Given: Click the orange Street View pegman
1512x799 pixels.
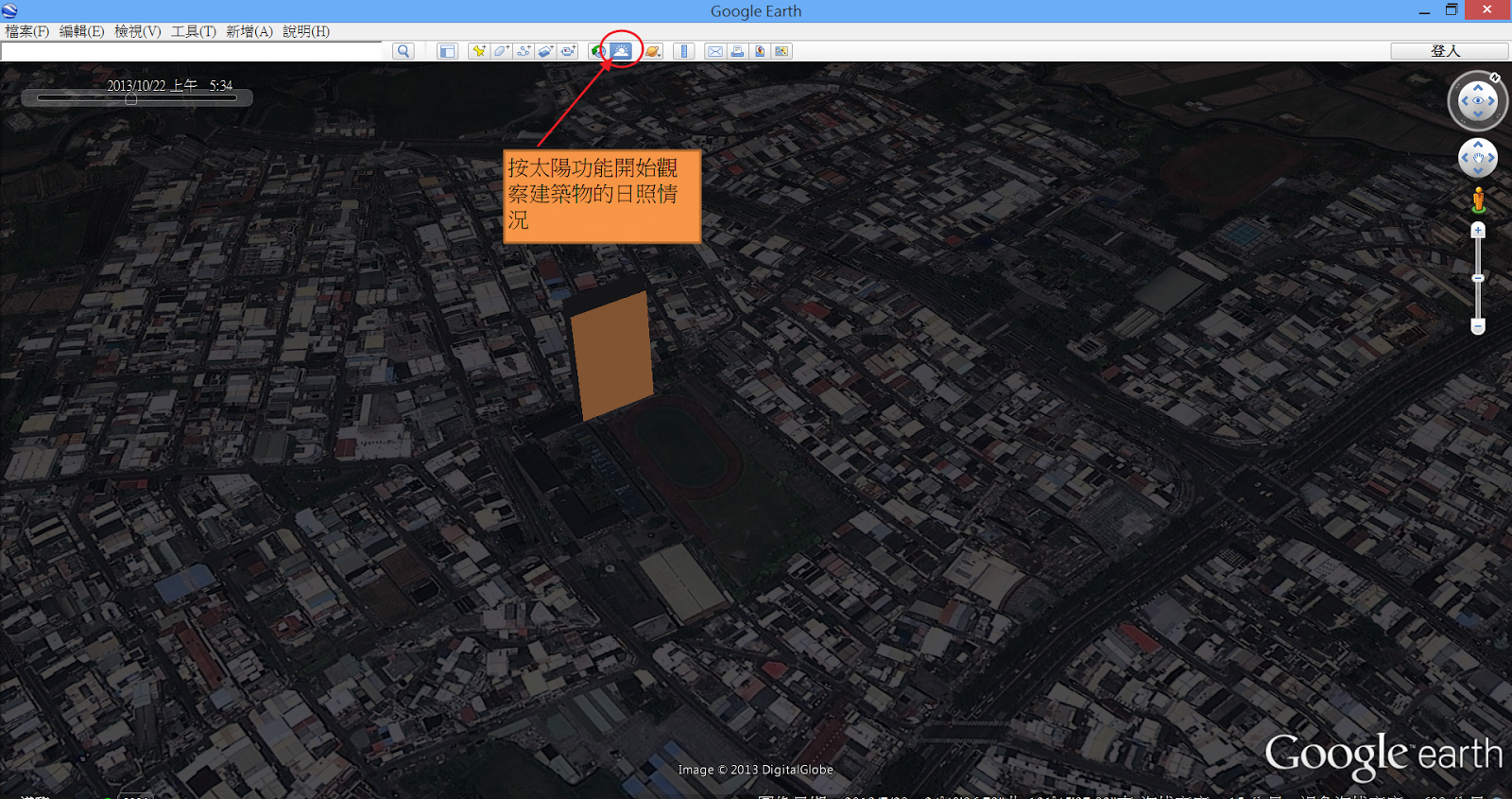Looking at the screenshot, I should coord(1478,200).
